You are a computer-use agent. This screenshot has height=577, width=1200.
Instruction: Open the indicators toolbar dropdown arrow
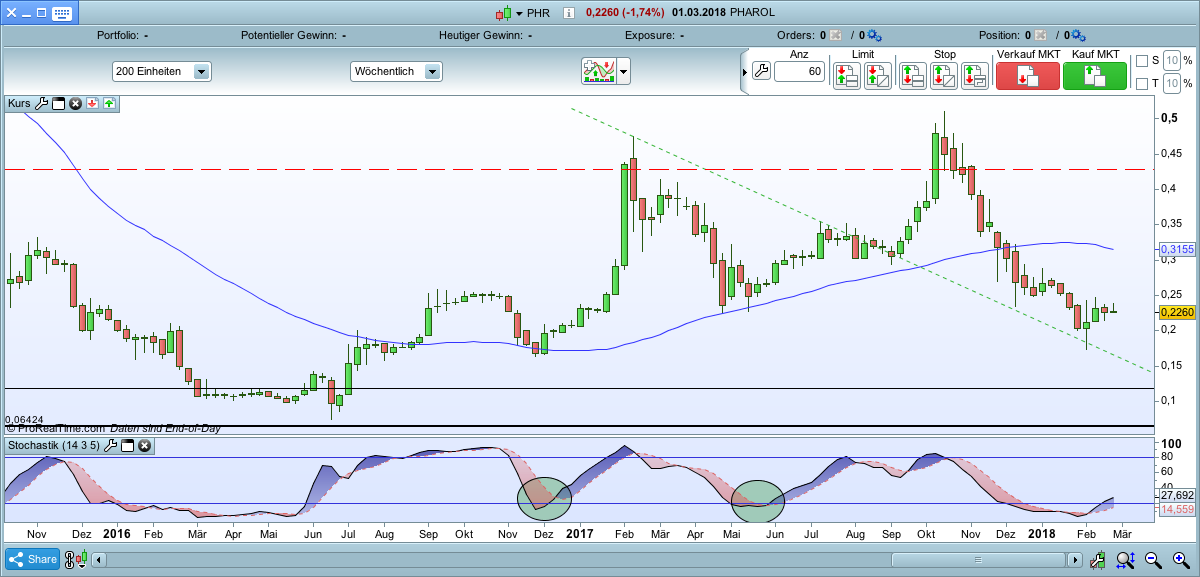[x=624, y=71]
